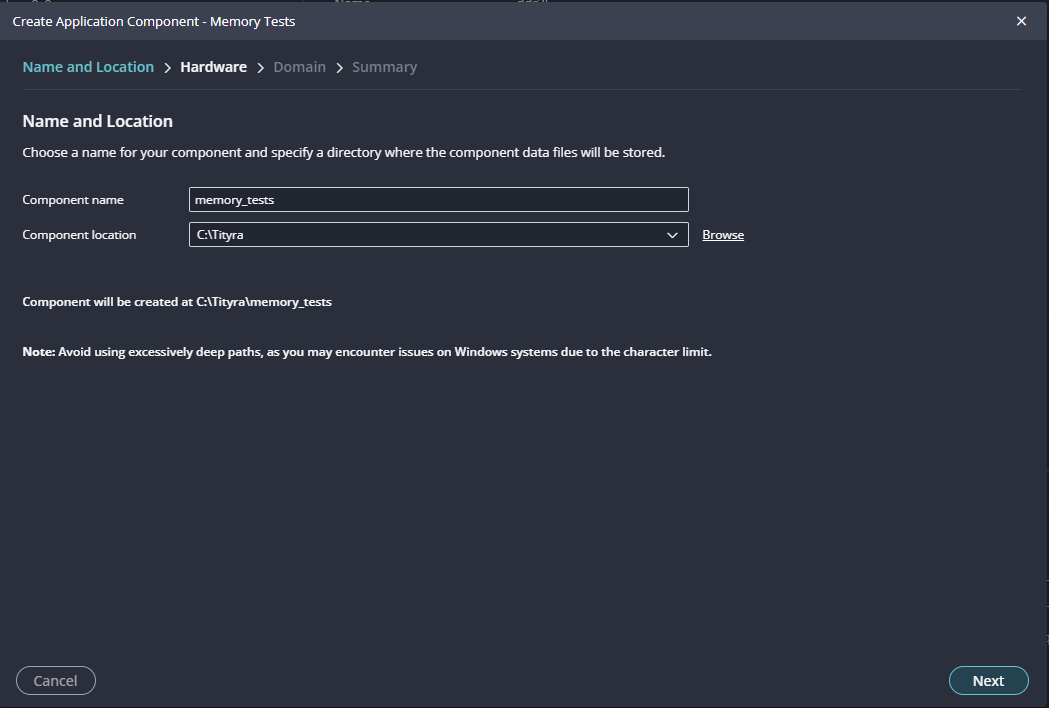Jump to the Domain wizard step

pos(299,67)
